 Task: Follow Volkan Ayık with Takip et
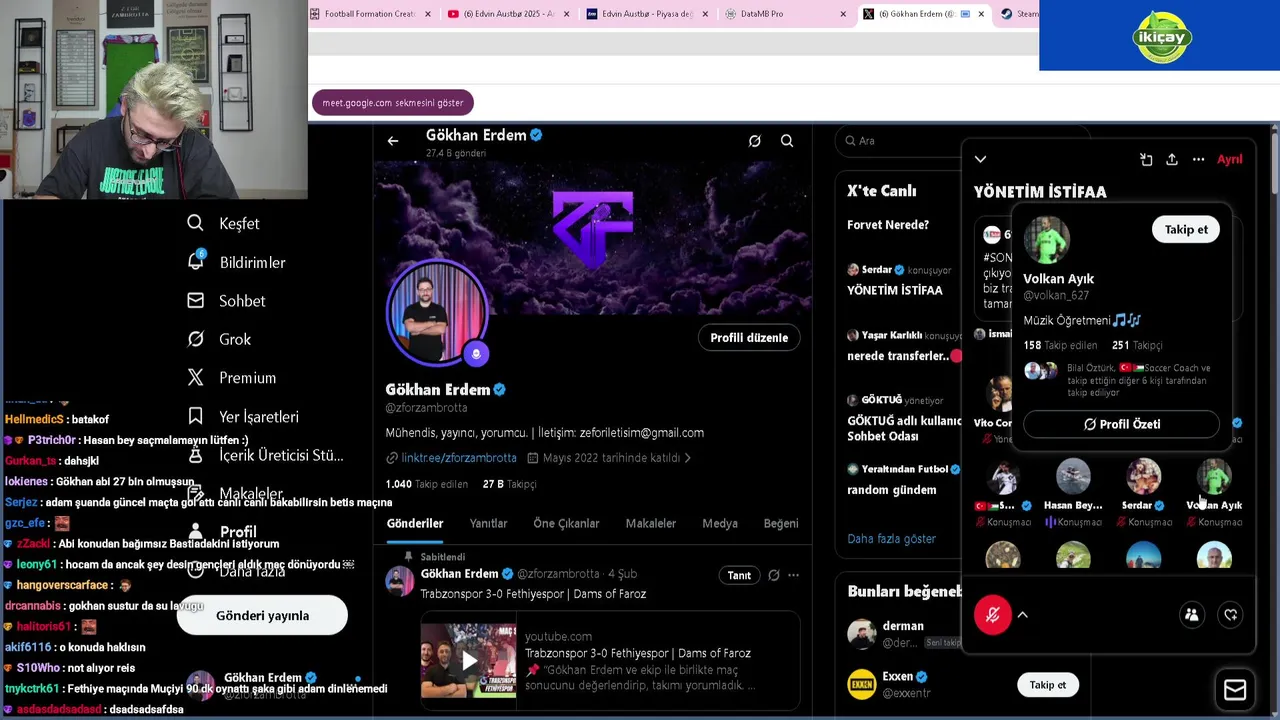pos(1186,229)
